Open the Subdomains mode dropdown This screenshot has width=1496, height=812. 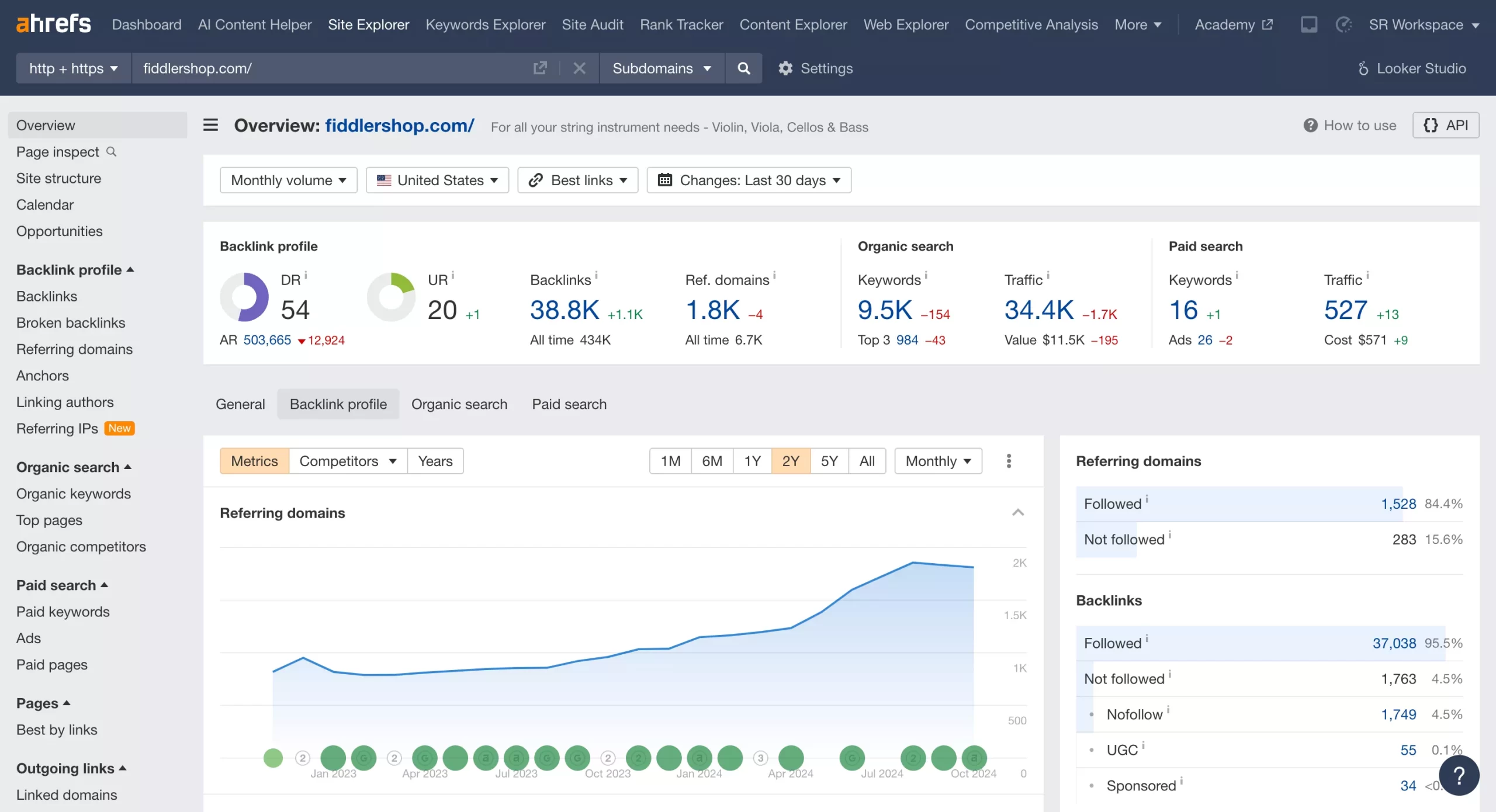tap(662, 68)
